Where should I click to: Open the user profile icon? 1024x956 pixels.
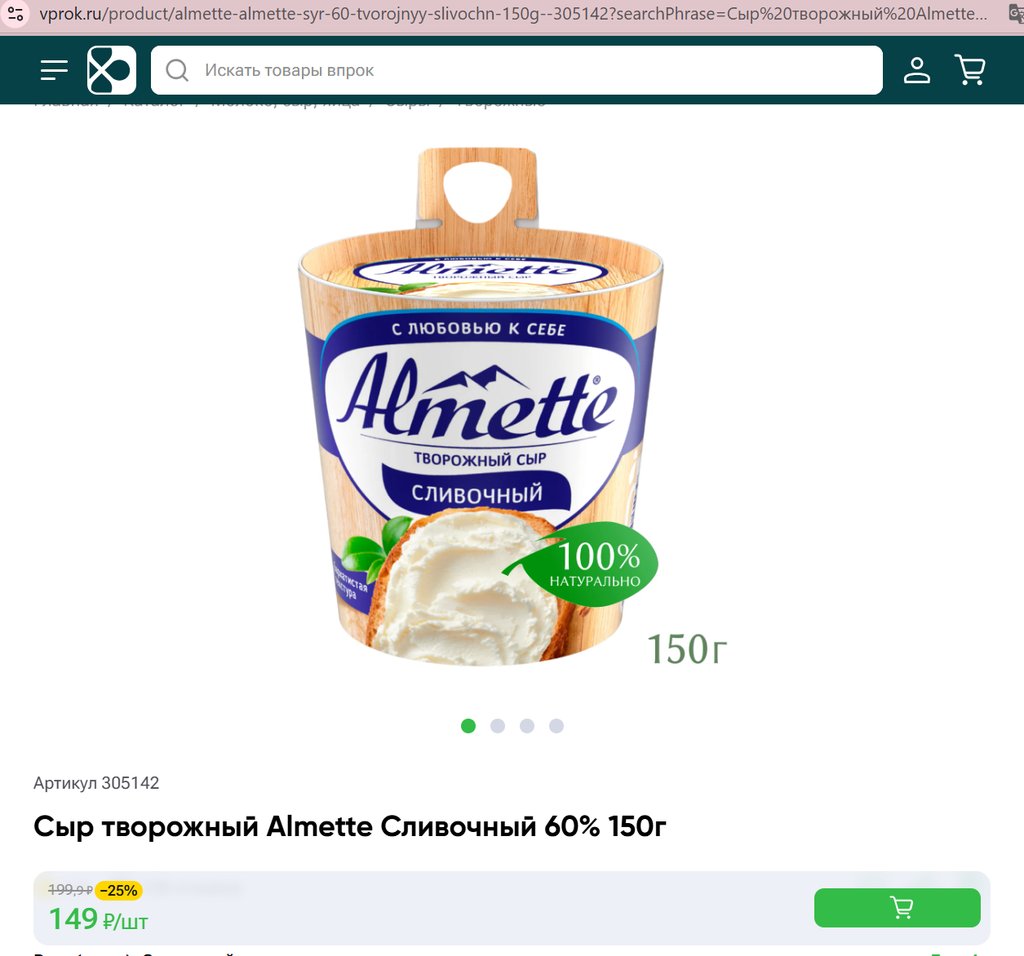click(916, 70)
